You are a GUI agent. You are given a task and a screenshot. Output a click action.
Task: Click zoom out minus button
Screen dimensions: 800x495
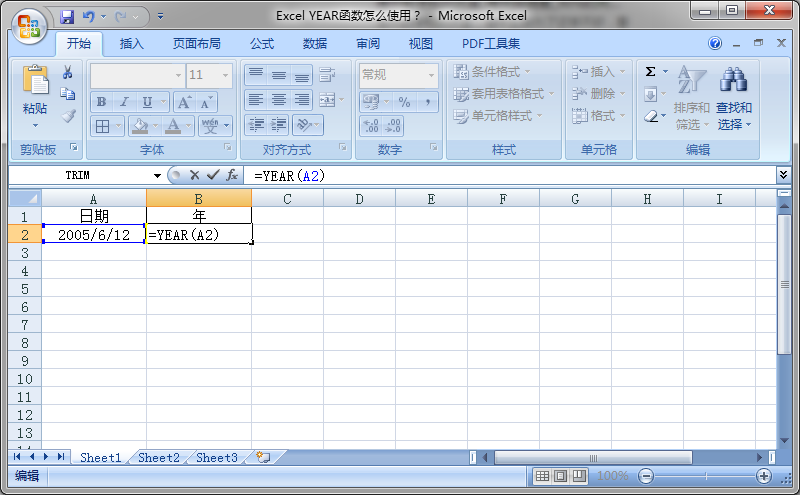[645, 476]
